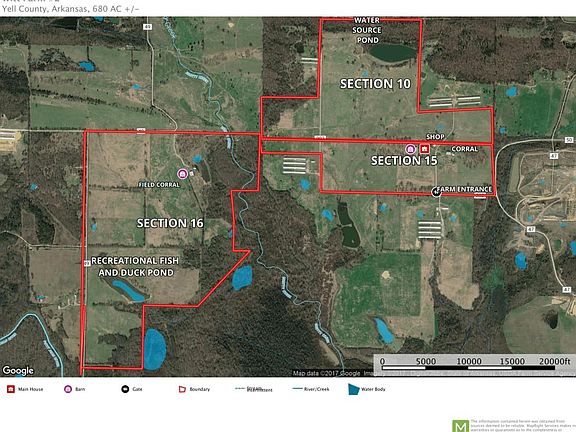Click the Main House marker in Section 15

[425, 149]
